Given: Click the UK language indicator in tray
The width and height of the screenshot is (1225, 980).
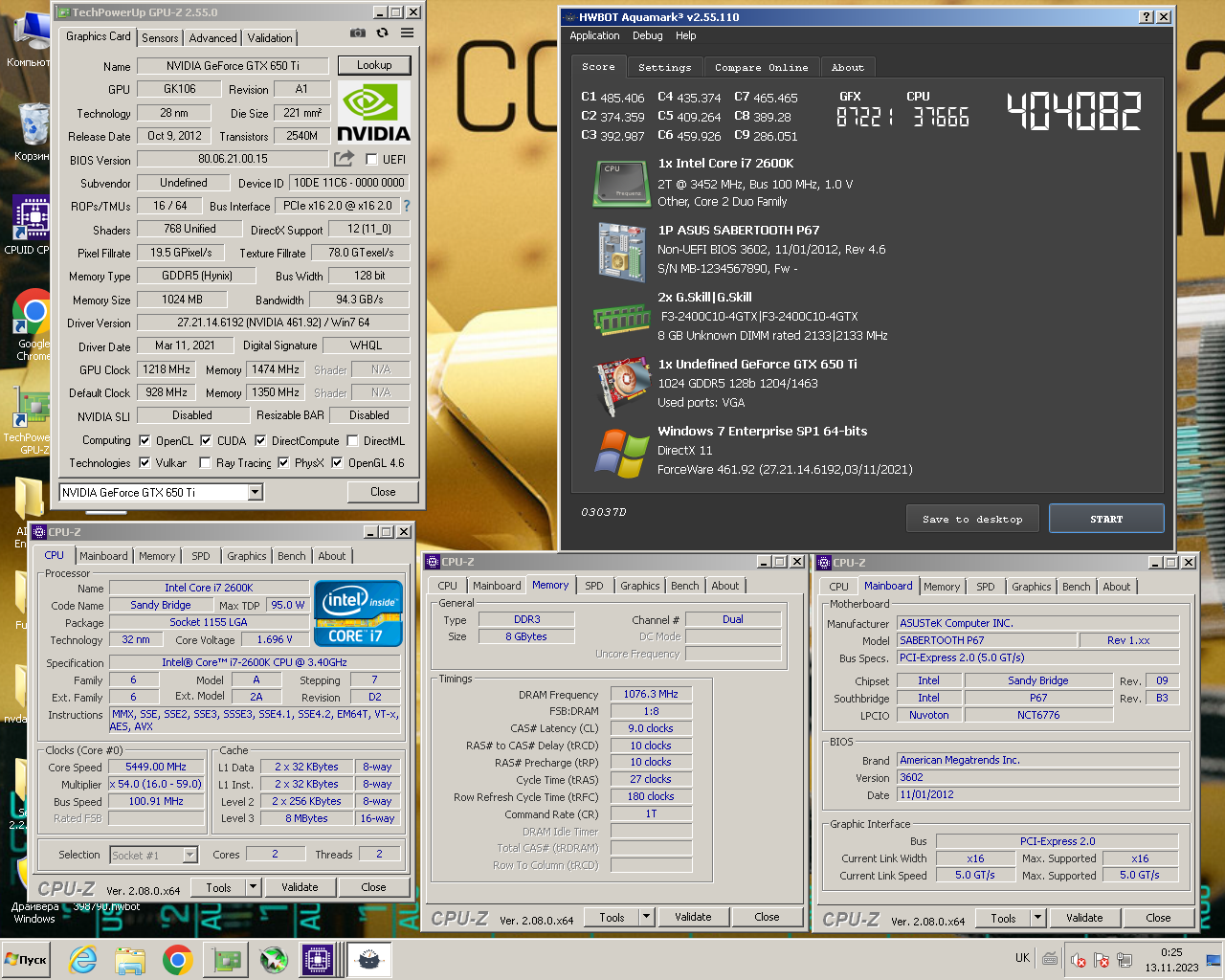Looking at the screenshot, I should click(1022, 958).
